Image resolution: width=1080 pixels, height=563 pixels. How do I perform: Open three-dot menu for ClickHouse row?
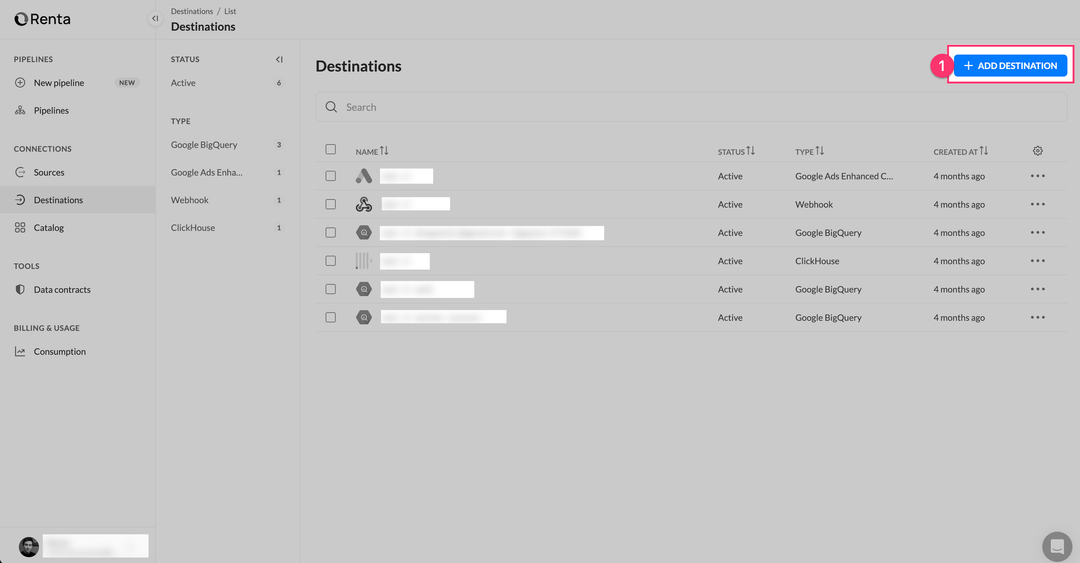[x=1037, y=261]
